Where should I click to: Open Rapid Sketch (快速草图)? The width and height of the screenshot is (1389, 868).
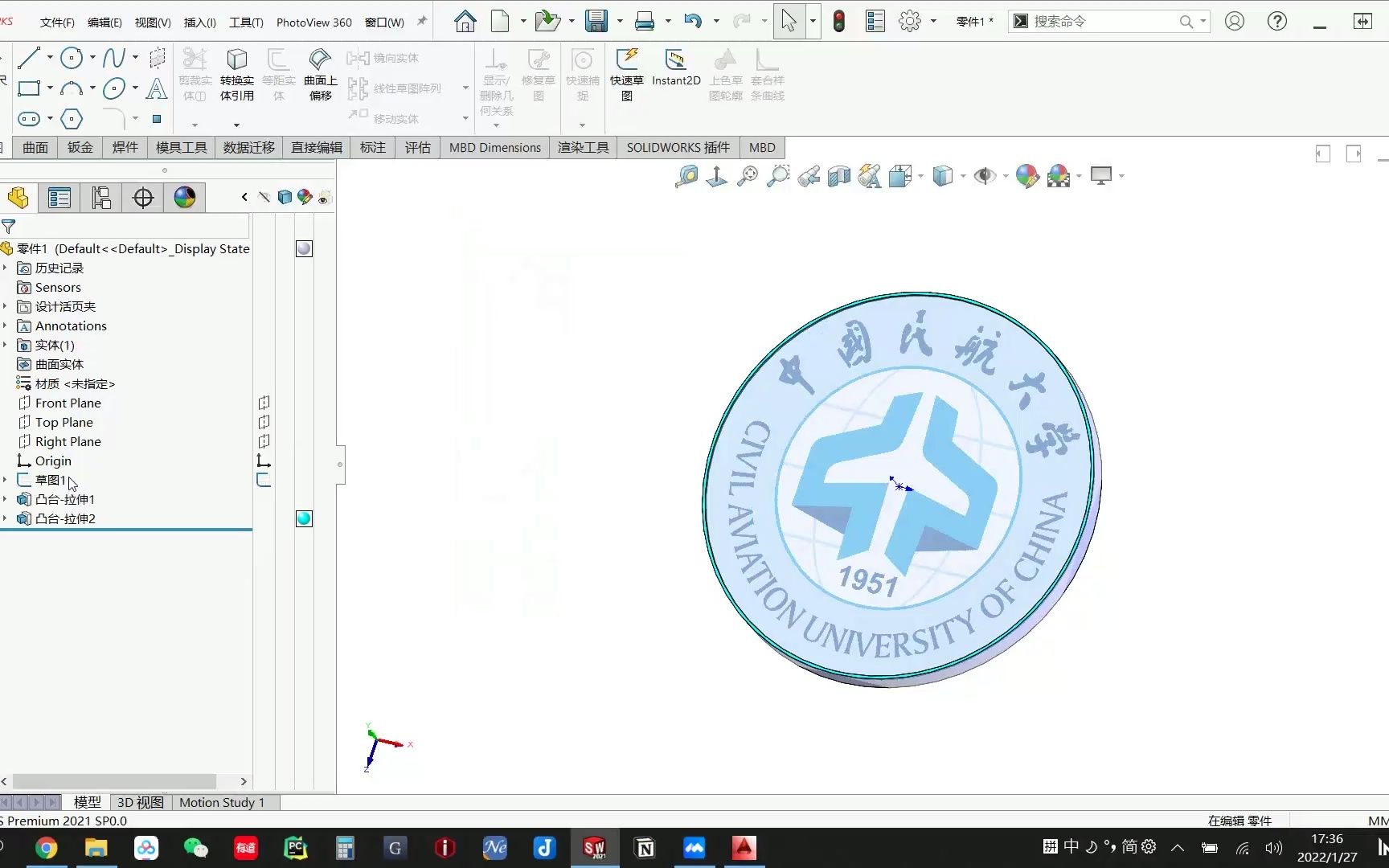pyautogui.click(x=627, y=75)
